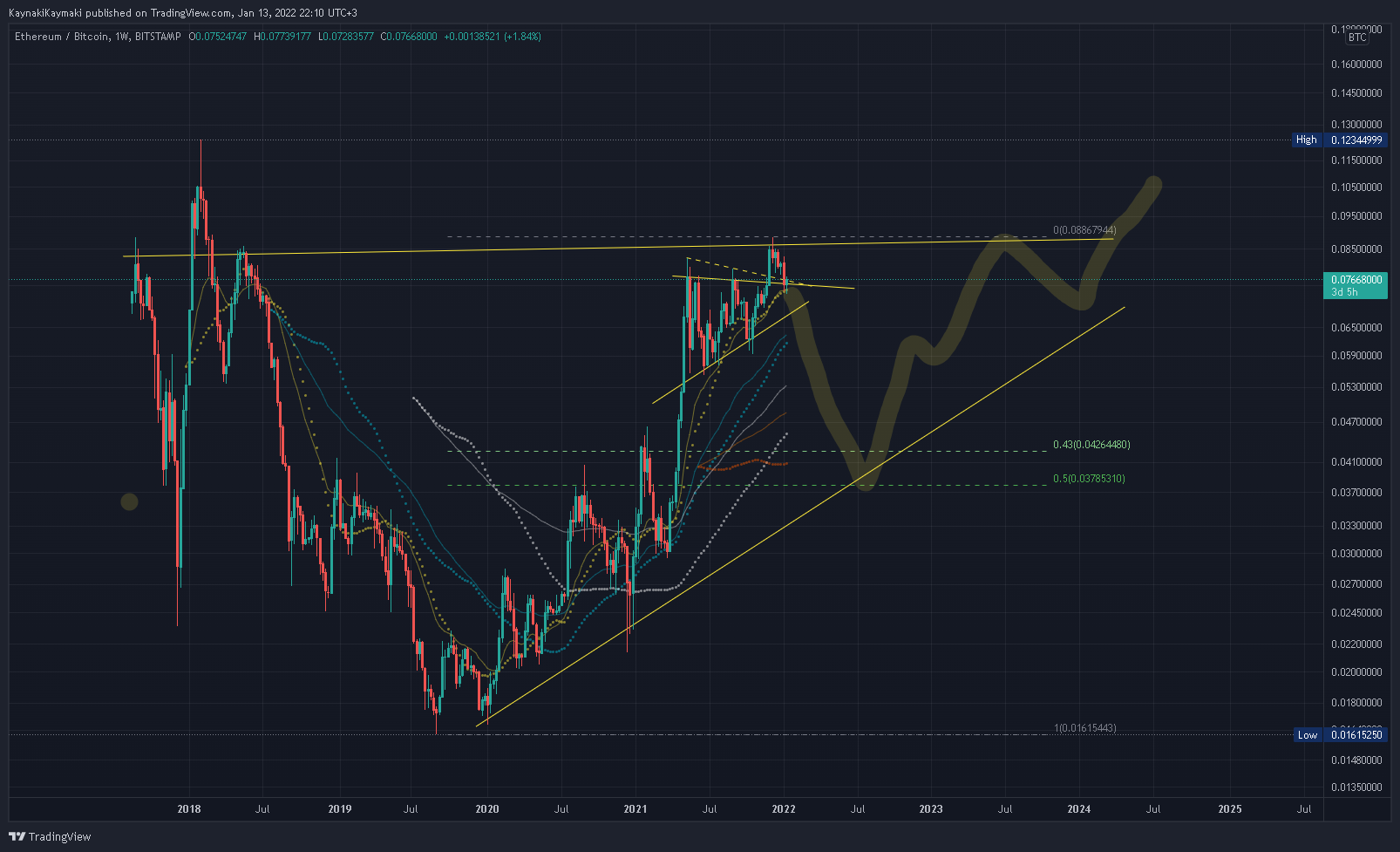Click price axis label 0.14500000
1400x852 pixels.
[x=1356, y=92]
